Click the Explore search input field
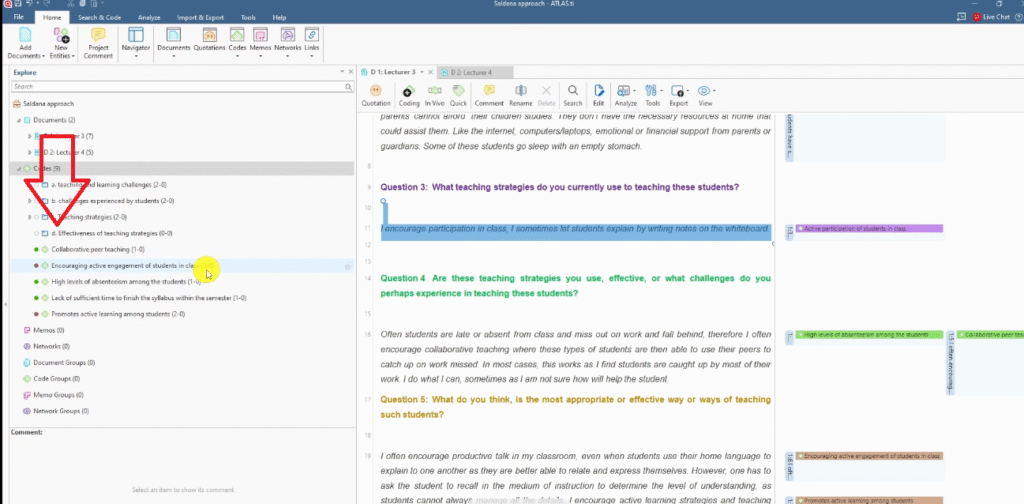This screenshot has width=1024, height=504. [x=180, y=87]
